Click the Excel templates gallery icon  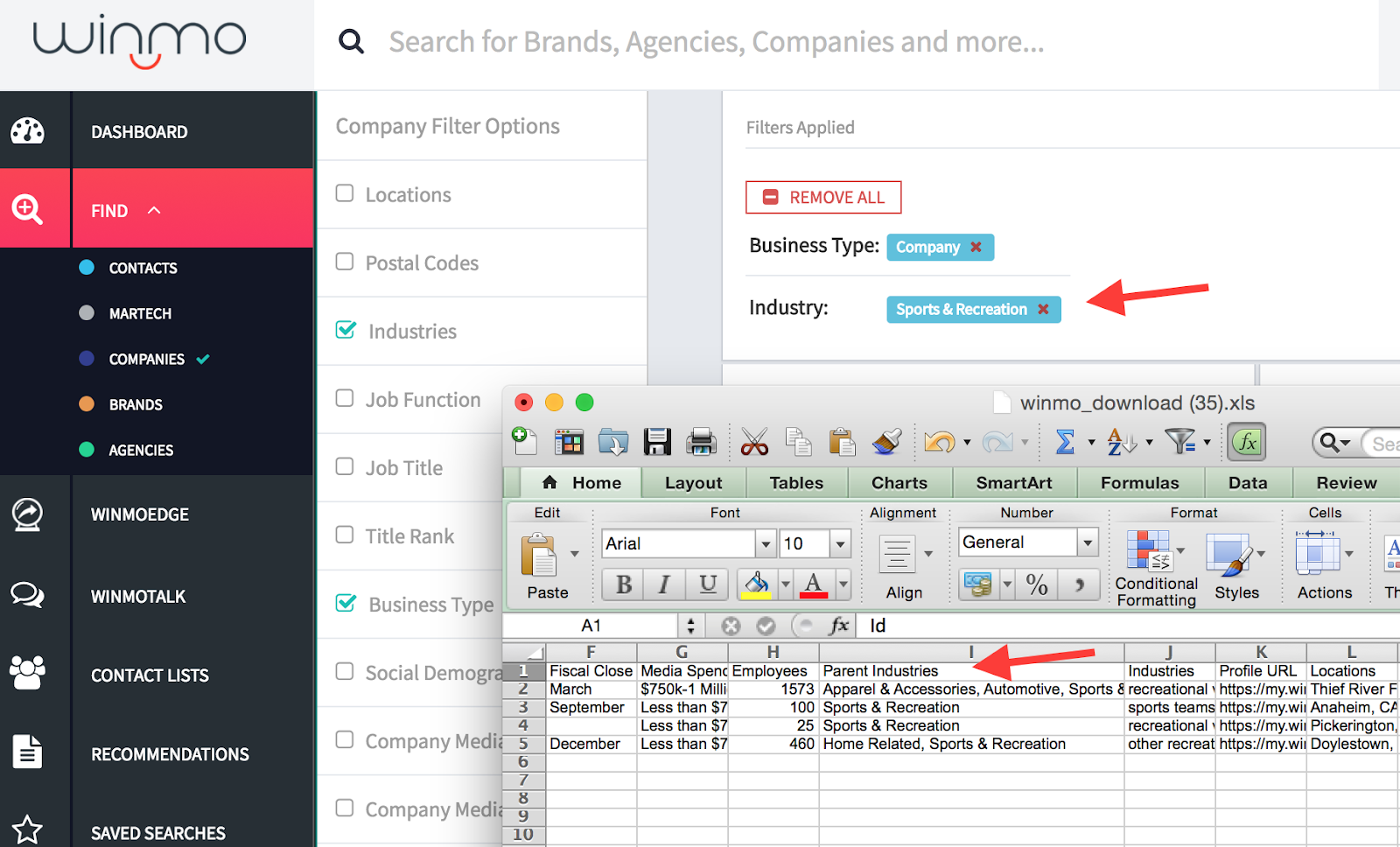(x=569, y=442)
